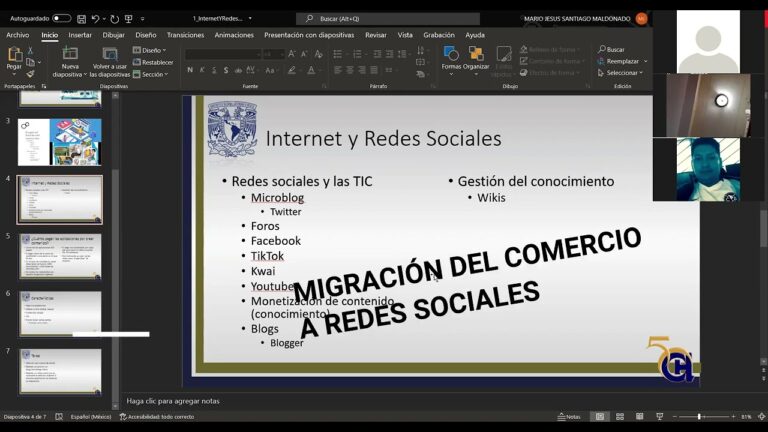768x432 pixels.
Task: Open the Seleccionar dropdown
Action: coord(620,73)
